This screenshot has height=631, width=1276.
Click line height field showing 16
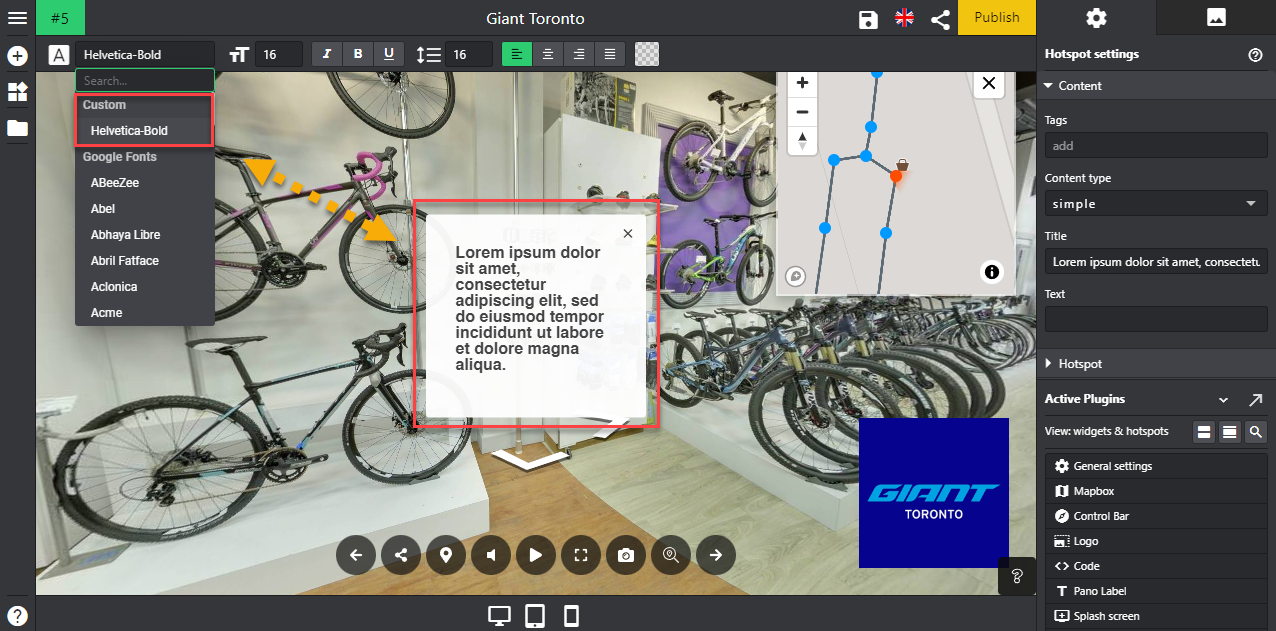(468, 55)
